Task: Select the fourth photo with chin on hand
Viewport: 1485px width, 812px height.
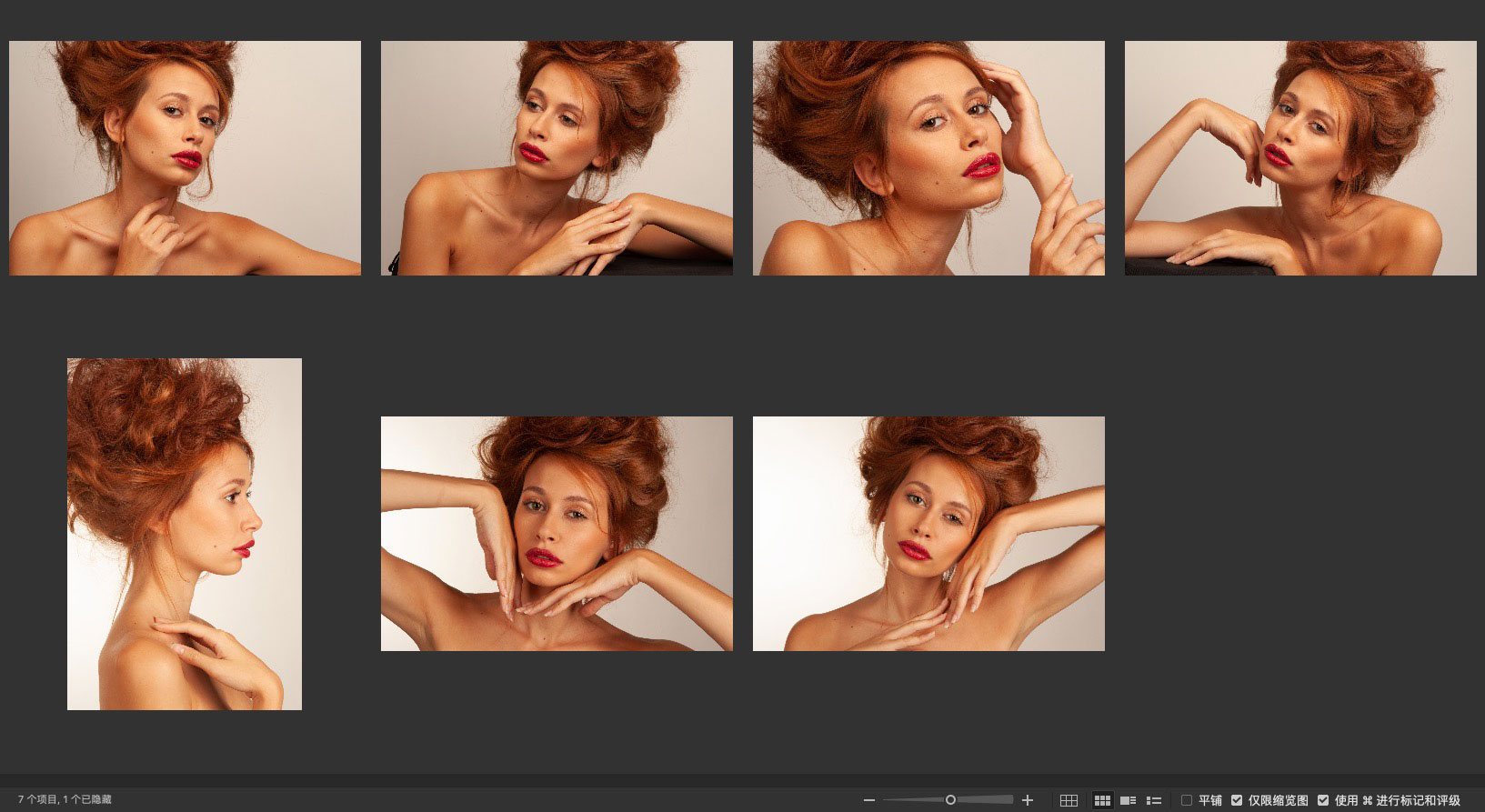Action: [1300, 158]
